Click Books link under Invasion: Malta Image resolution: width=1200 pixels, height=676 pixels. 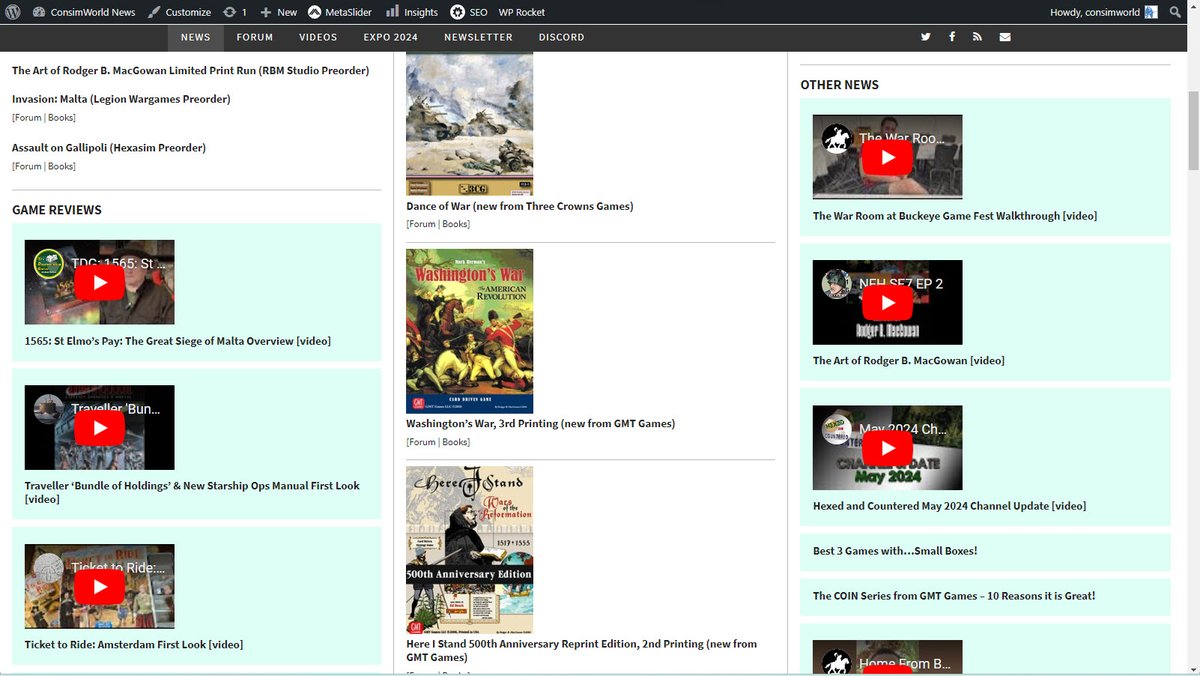(61, 117)
